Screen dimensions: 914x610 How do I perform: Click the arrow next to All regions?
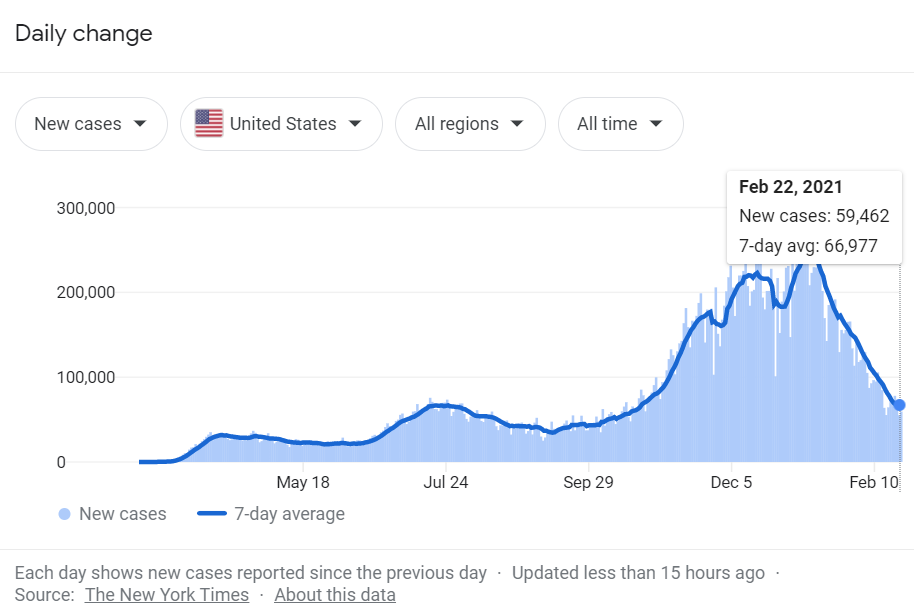click(x=517, y=124)
